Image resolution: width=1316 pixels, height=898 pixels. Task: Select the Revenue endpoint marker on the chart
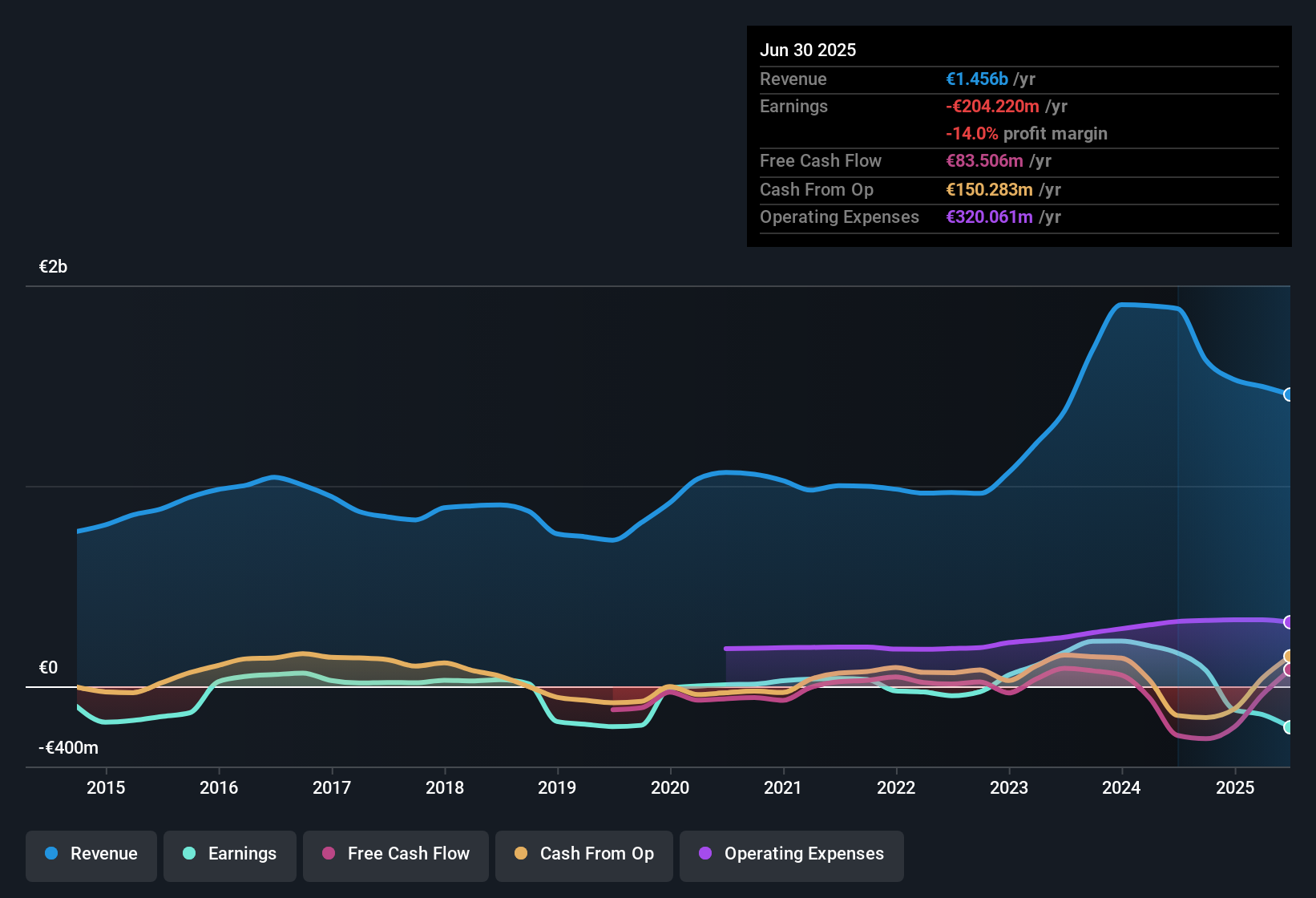click(x=1288, y=394)
